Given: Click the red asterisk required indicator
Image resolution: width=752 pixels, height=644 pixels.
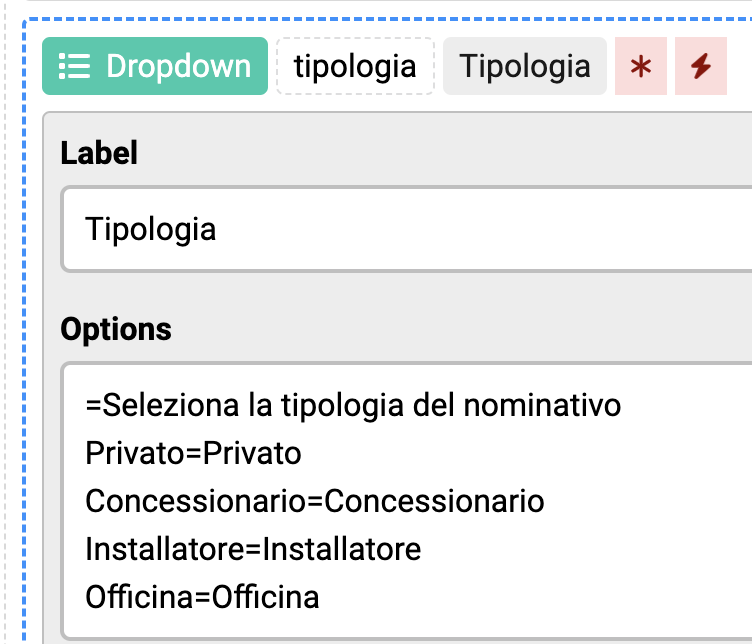Looking at the screenshot, I should [x=641, y=66].
